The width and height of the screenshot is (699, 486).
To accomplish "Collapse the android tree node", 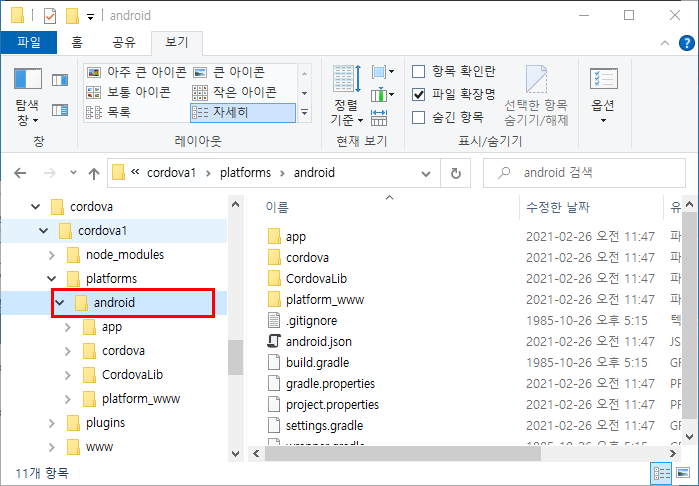I will pos(60,303).
